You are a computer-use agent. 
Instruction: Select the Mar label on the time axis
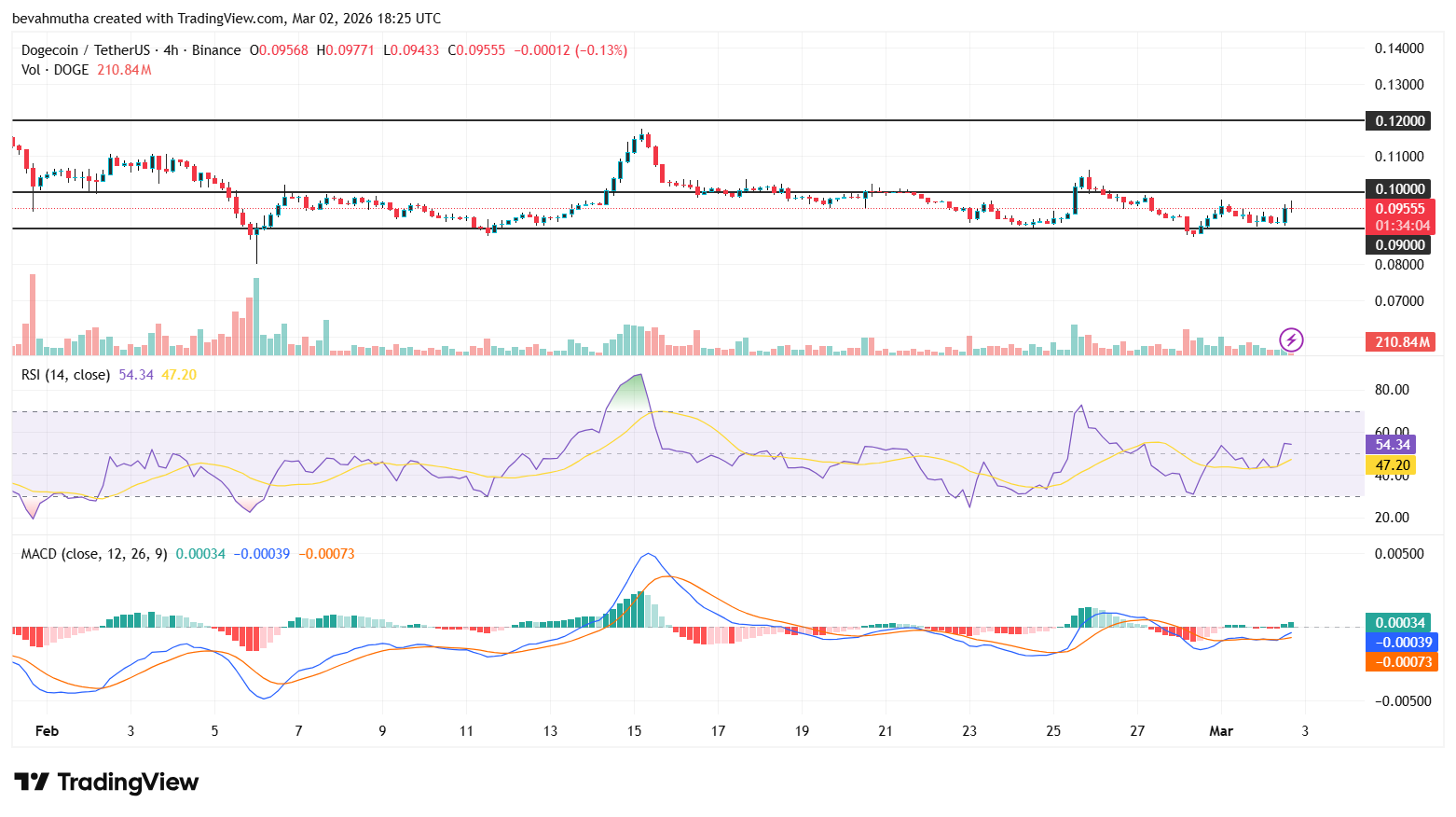coord(1221,731)
